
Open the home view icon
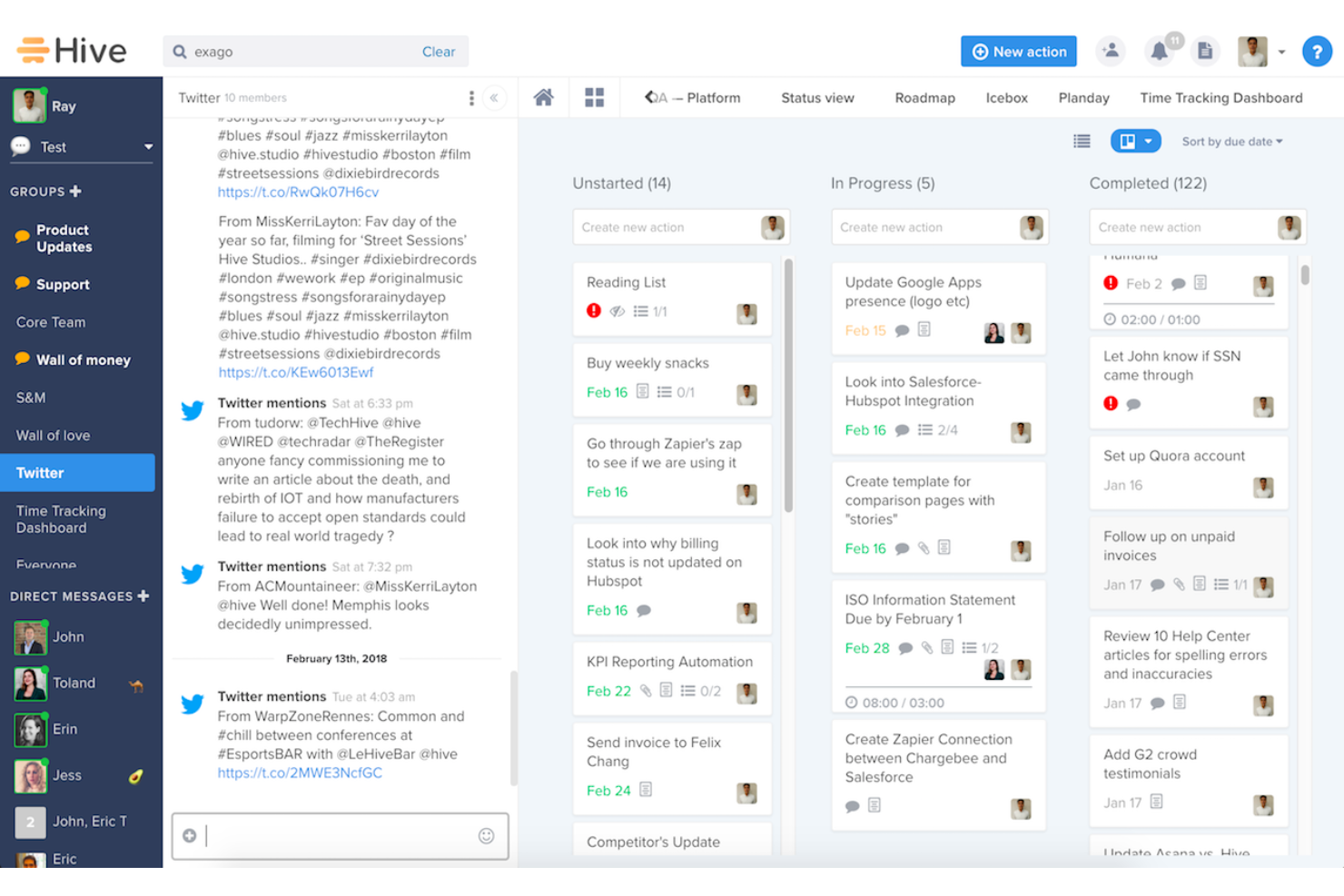click(543, 97)
